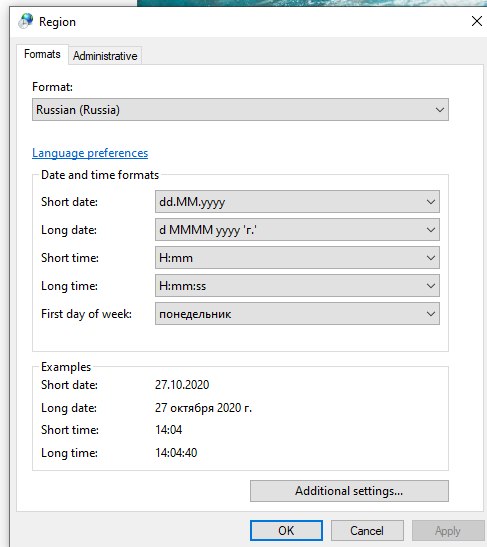Click the Date and time formats group label
The image size is (487, 547).
[x=100, y=175]
